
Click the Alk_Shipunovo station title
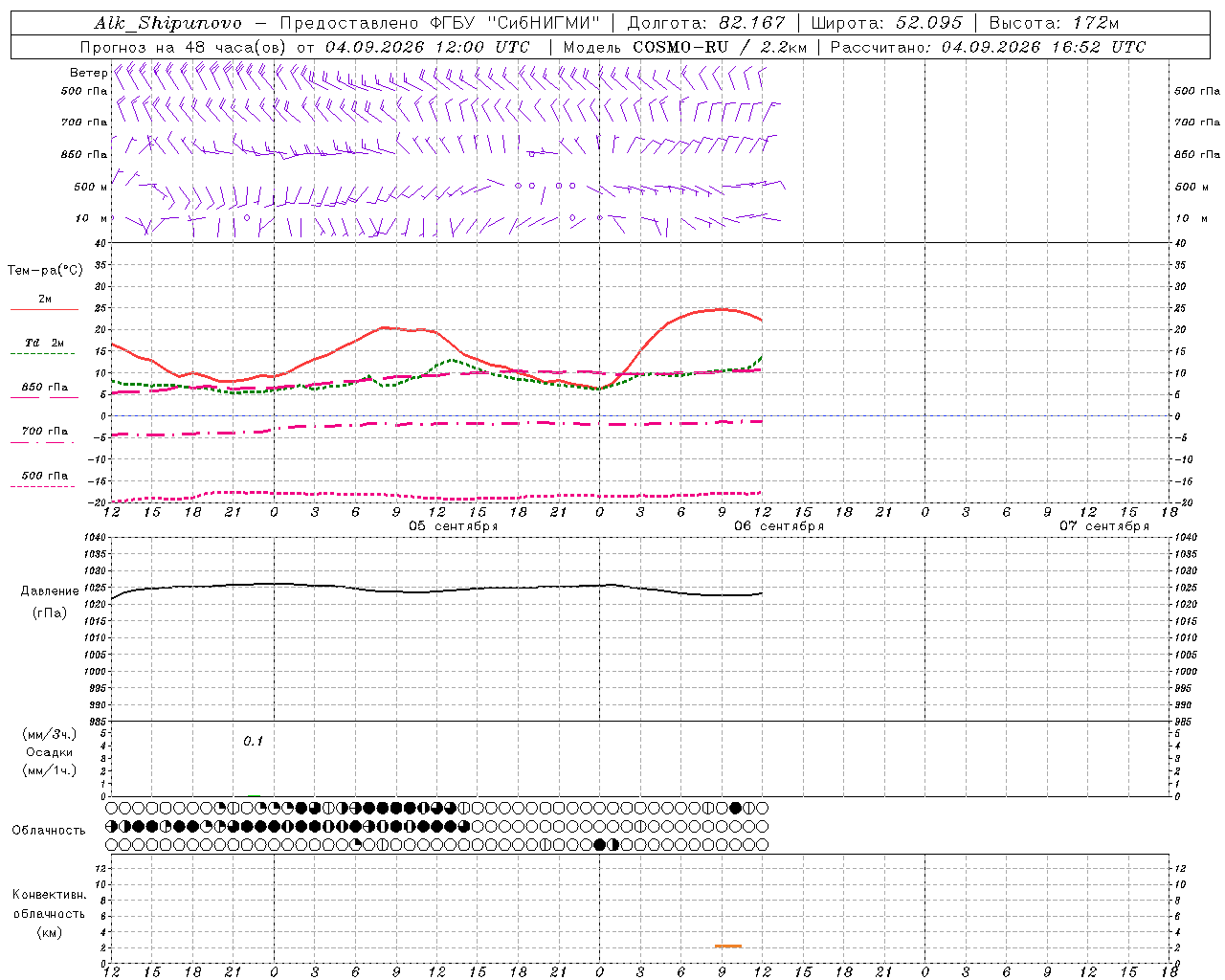[167, 23]
